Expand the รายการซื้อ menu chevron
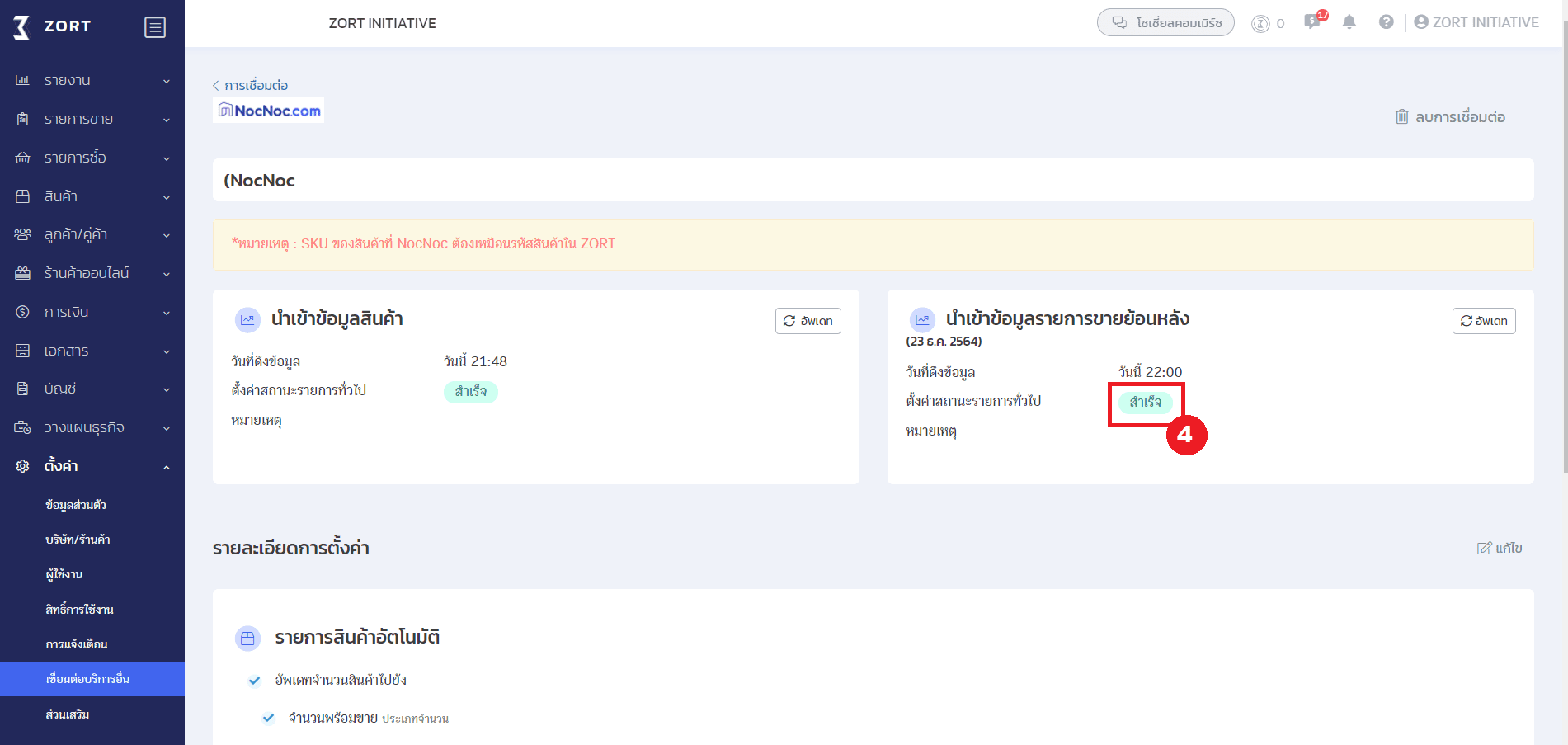The image size is (1568, 745). coord(167,158)
